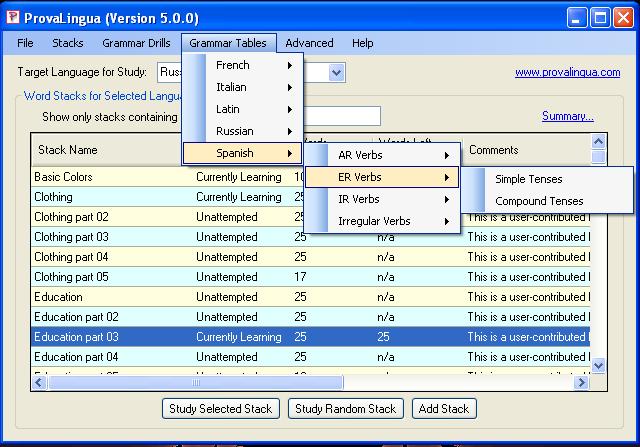This screenshot has width=640, height=447.
Task: Click the scroll down arrow of stack list
Action: (598, 365)
